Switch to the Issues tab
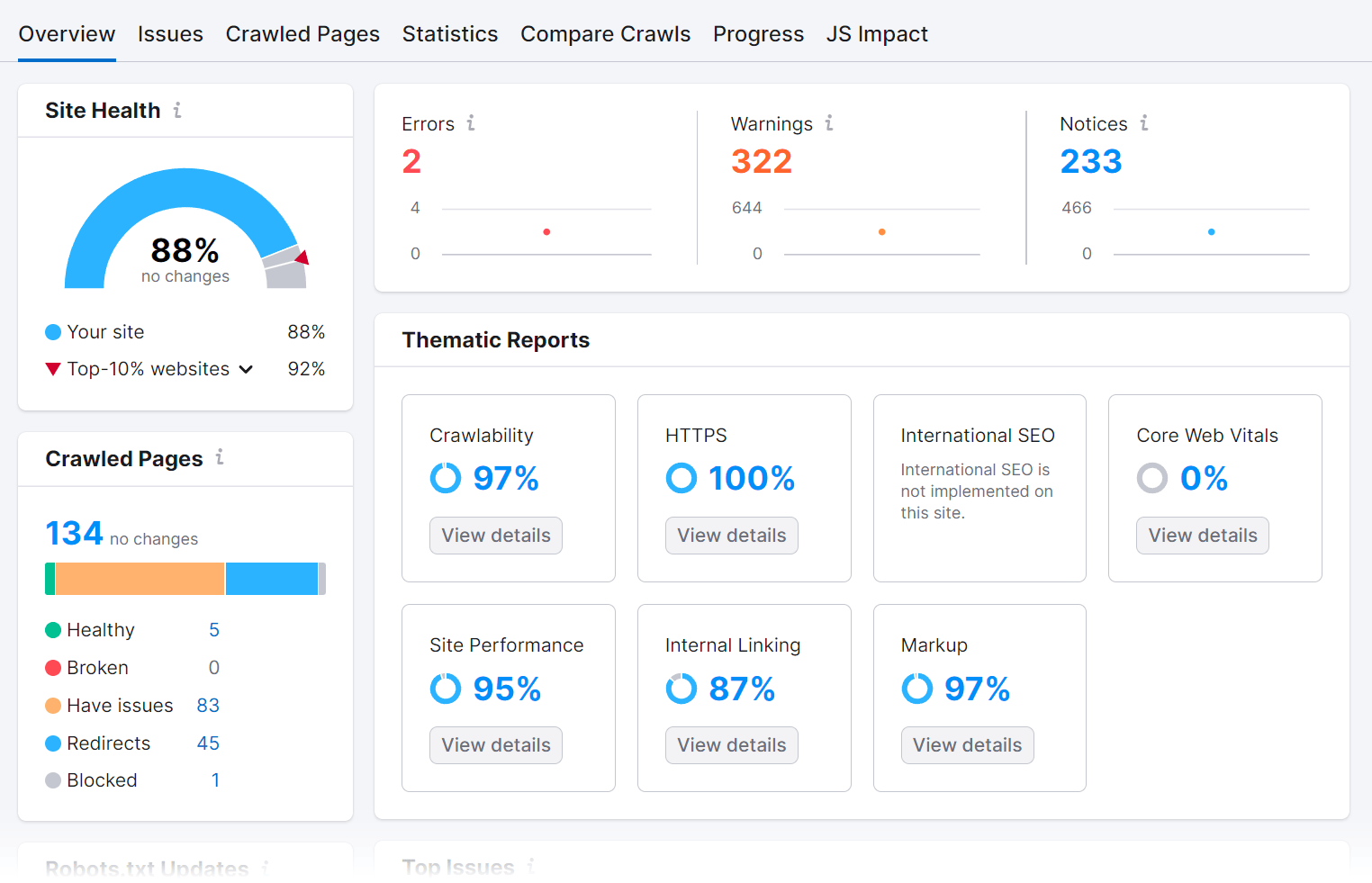This screenshot has height=883, width=1372. click(x=170, y=33)
